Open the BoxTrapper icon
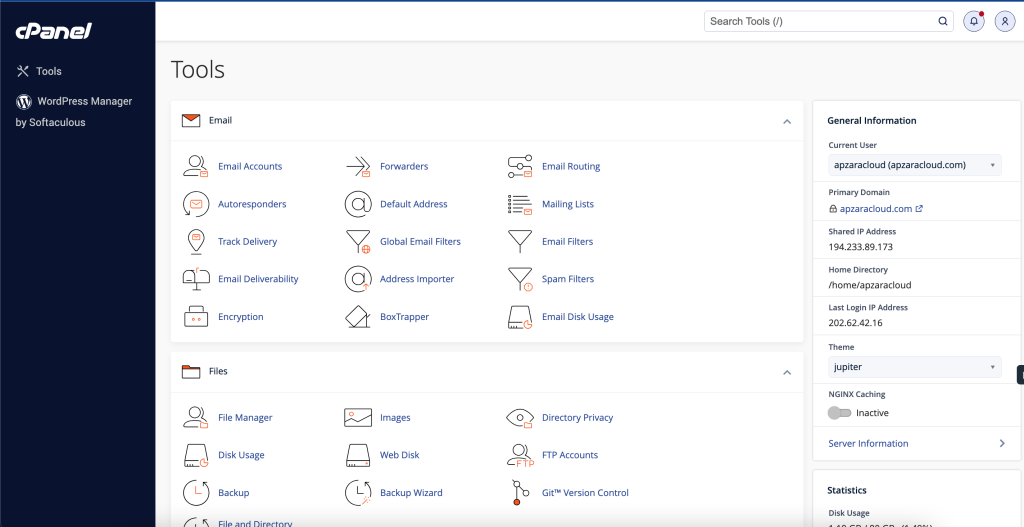Screen dimensions: 1024x527 pyautogui.click(x=358, y=317)
